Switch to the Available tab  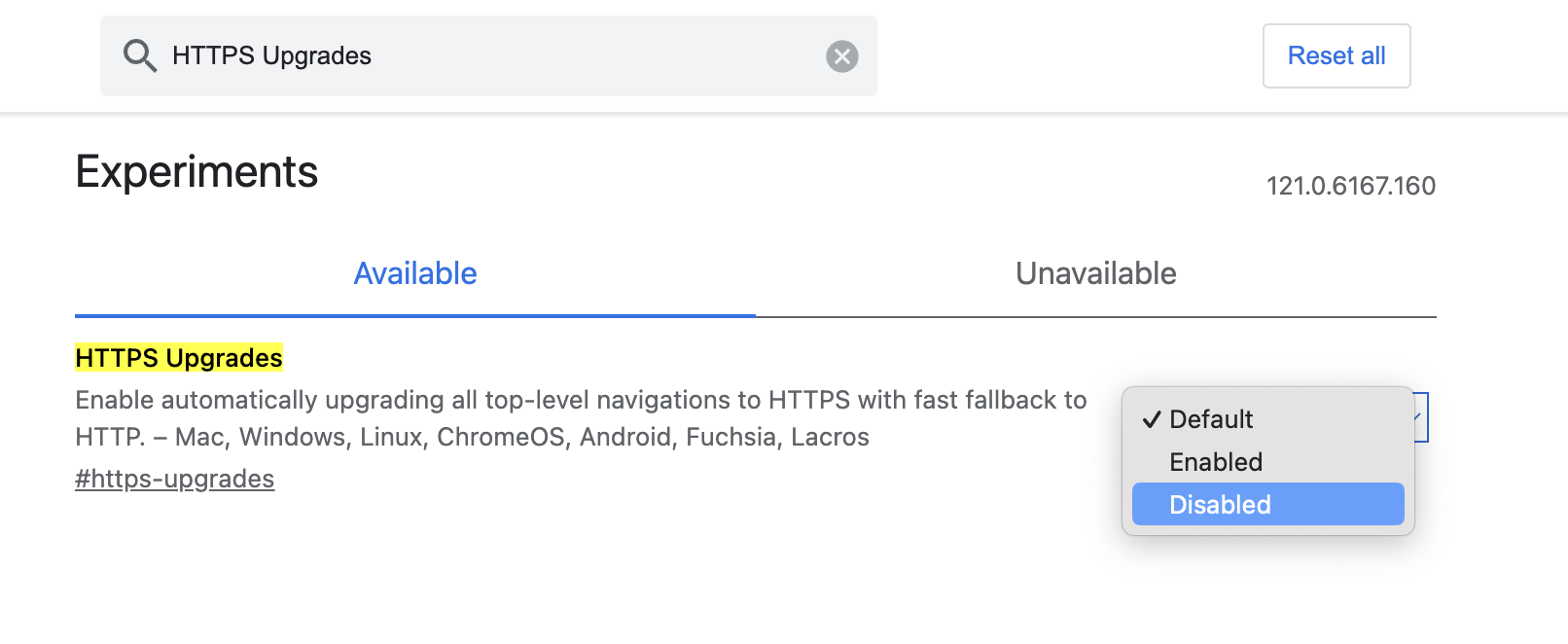tap(415, 273)
